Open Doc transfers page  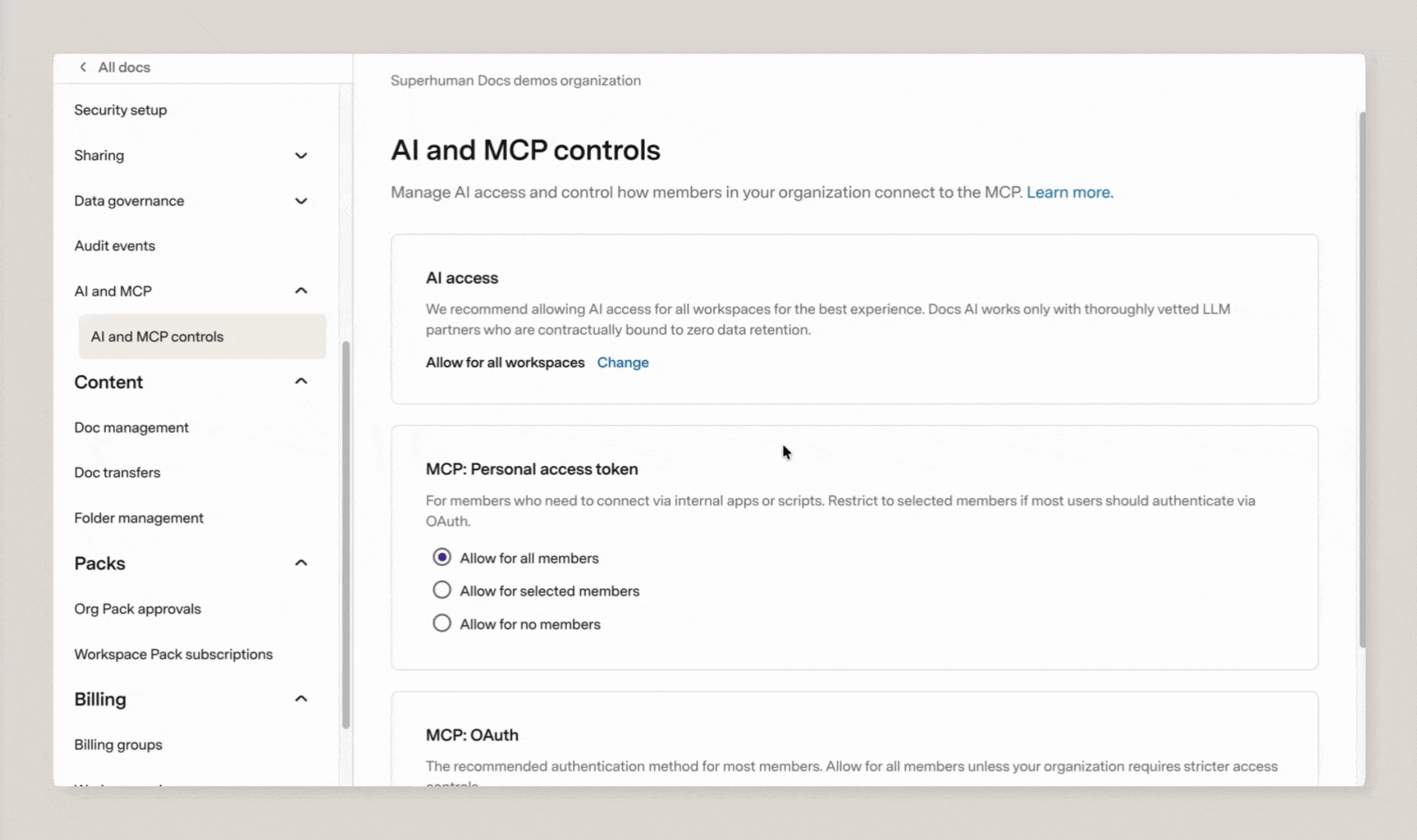117,473
